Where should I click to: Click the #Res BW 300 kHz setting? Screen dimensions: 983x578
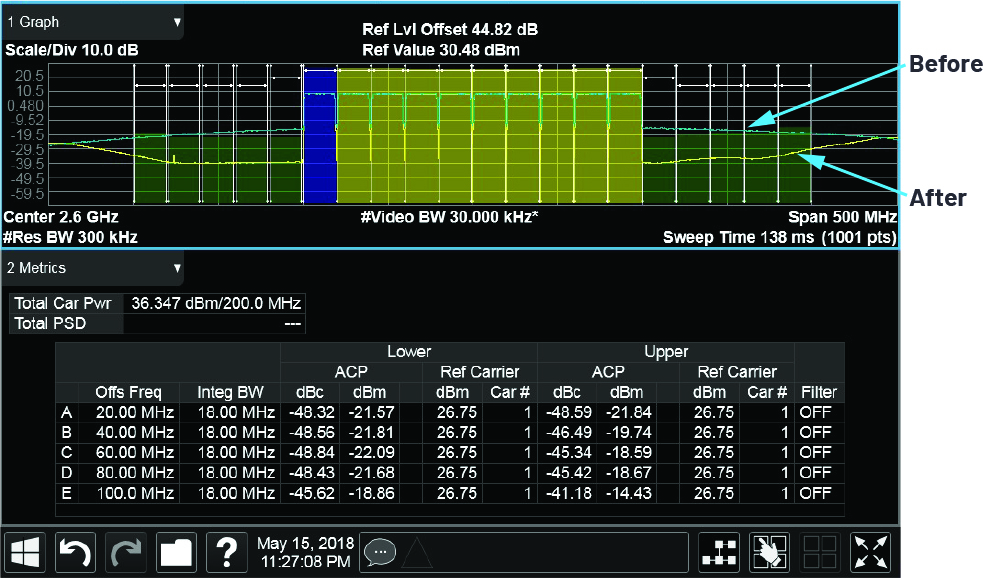click(71, 237)
